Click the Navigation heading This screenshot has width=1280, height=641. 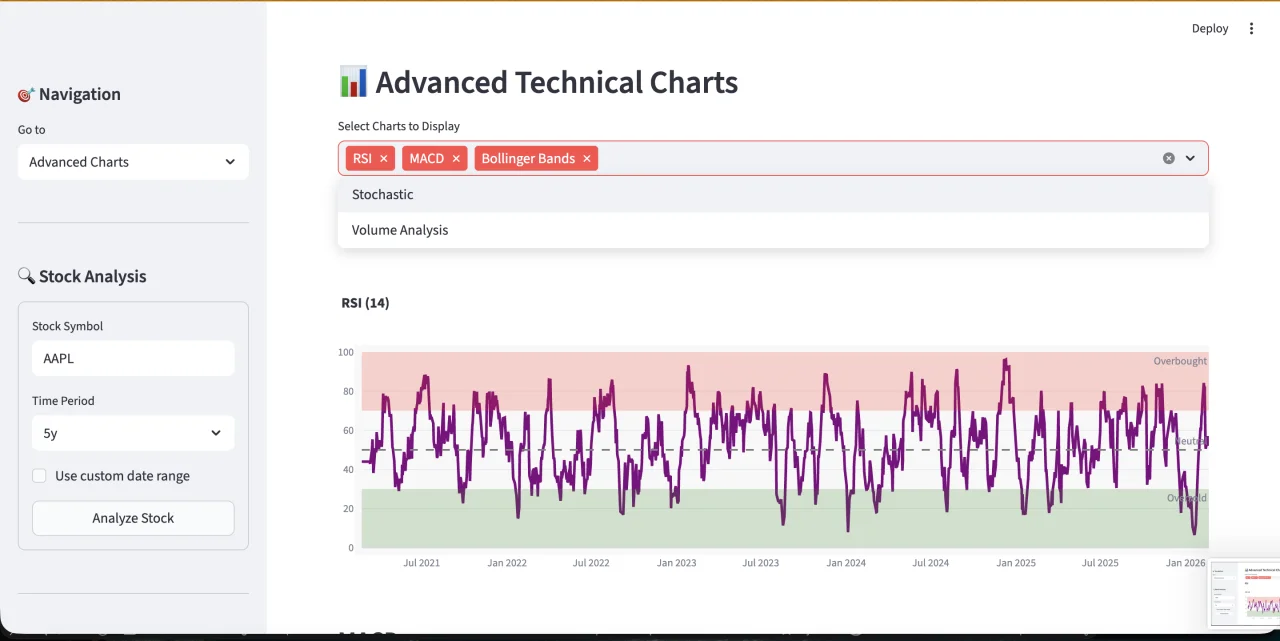pyautogui.click(x=69, y=94)
